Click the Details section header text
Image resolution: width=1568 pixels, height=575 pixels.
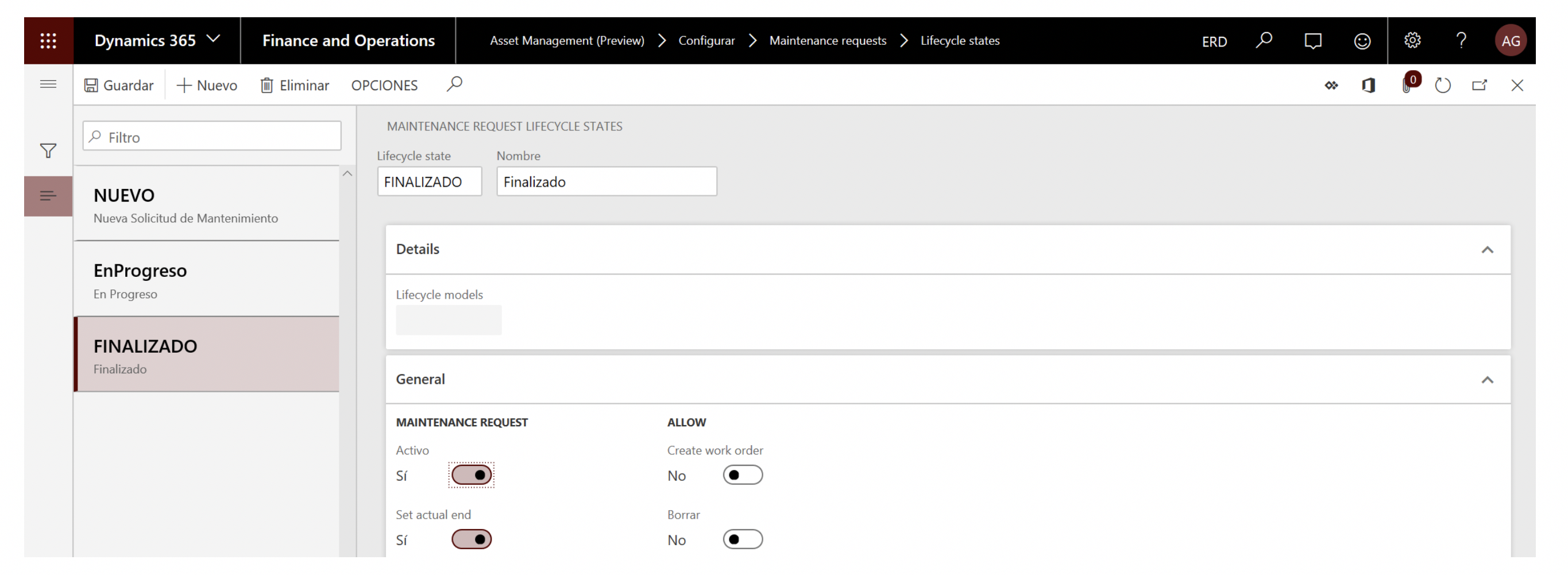coord(418,249)
